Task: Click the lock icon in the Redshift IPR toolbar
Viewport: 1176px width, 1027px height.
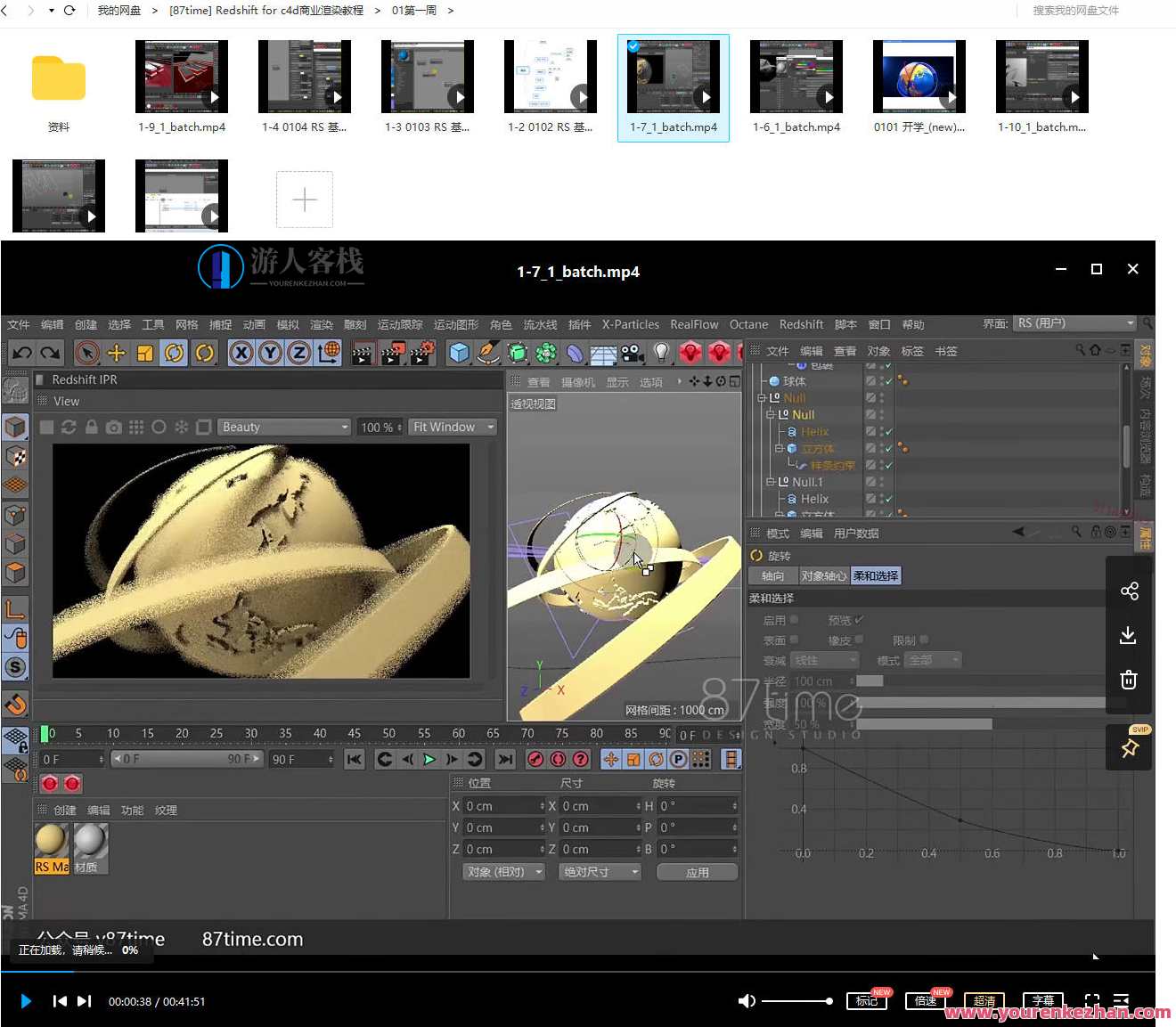Action: [91, 427]
